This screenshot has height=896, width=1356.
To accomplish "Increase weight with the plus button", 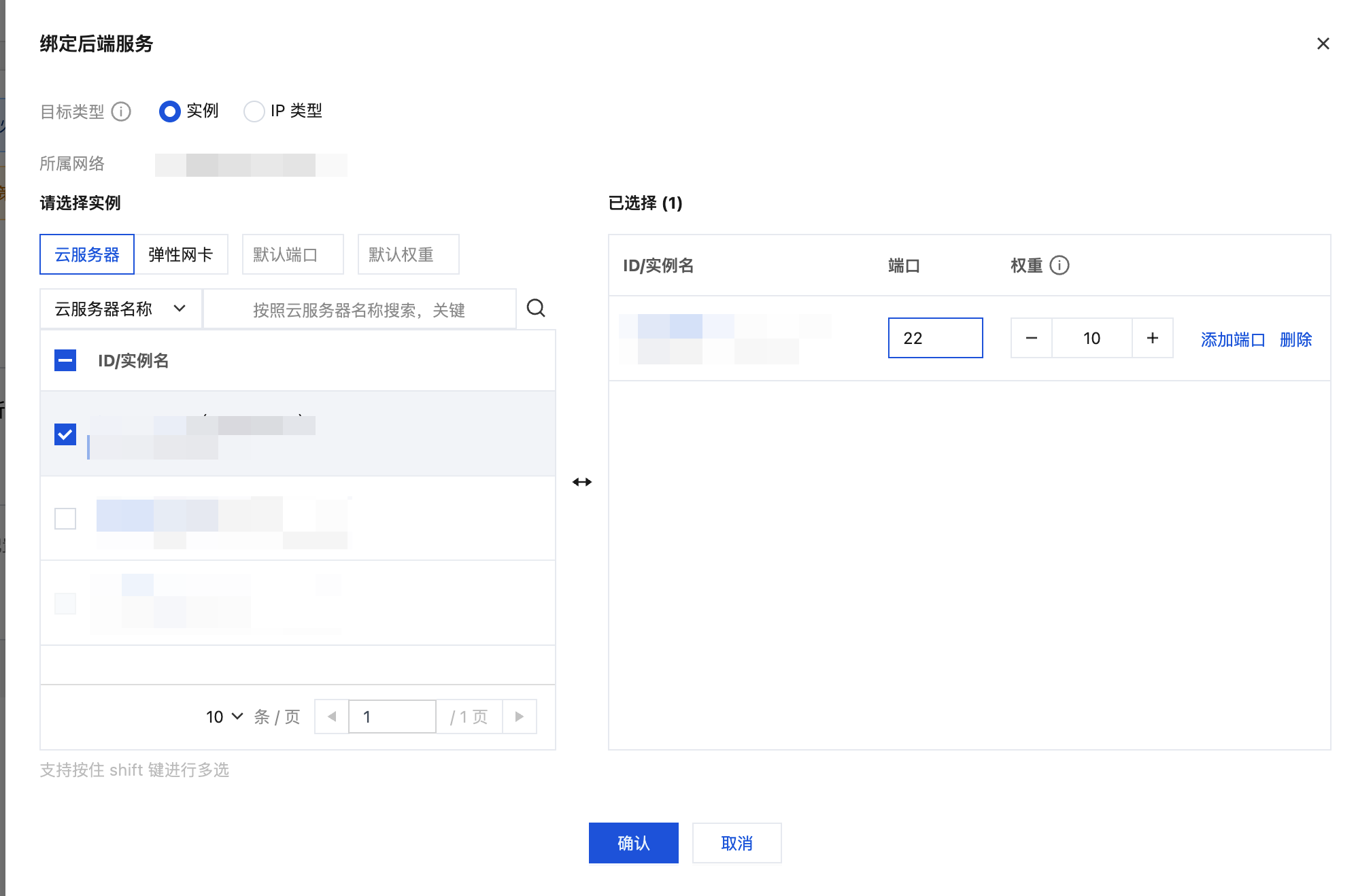I will pos(1153,338).
